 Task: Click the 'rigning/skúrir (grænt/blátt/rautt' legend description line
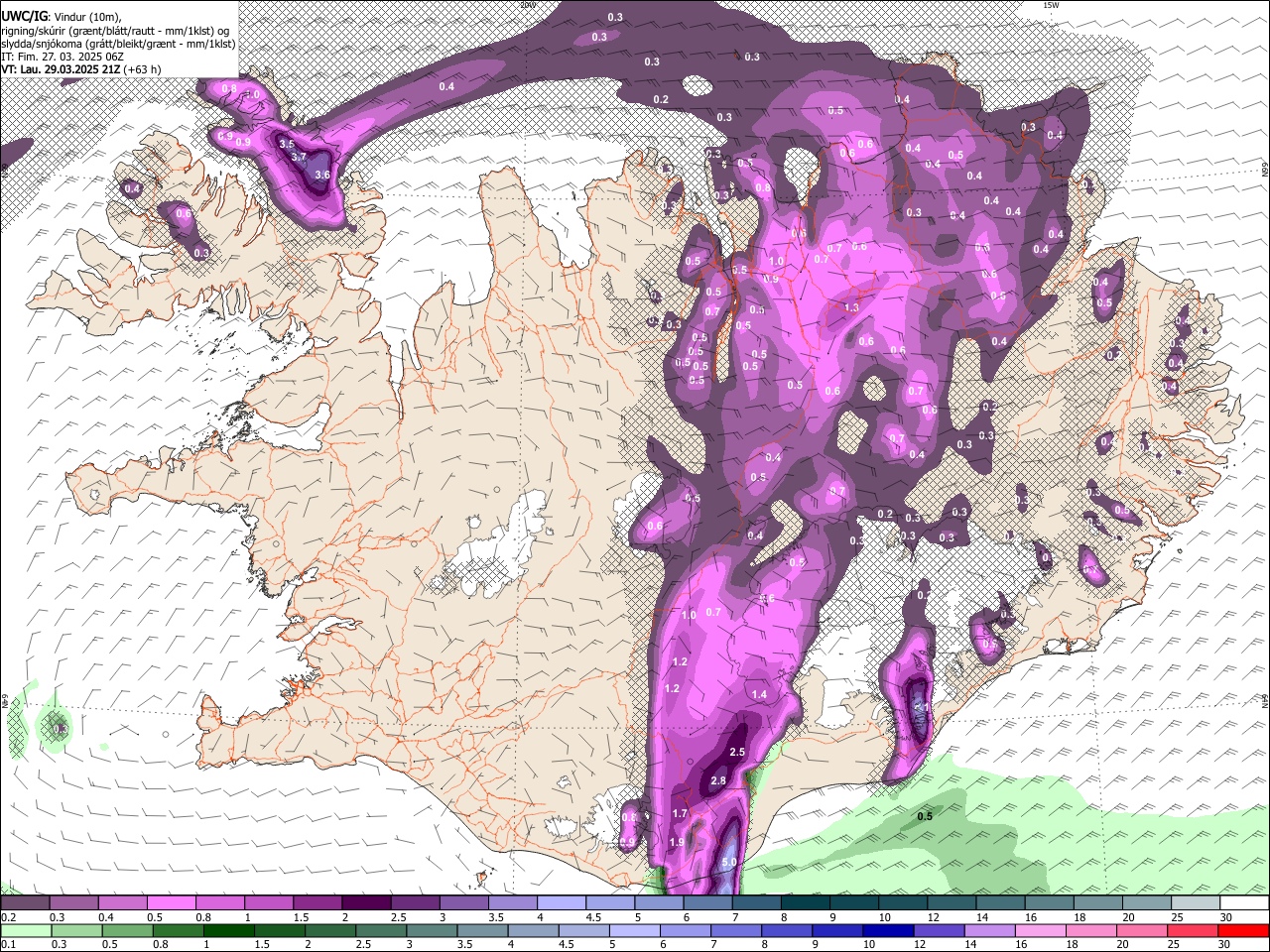[x=114, y=31]
